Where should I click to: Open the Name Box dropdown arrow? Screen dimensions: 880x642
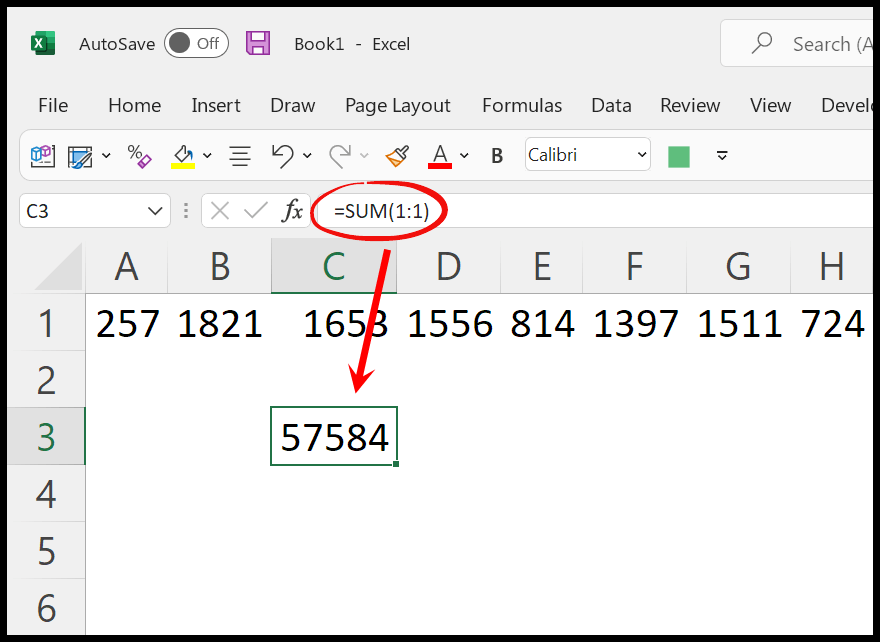pos(155,211)
